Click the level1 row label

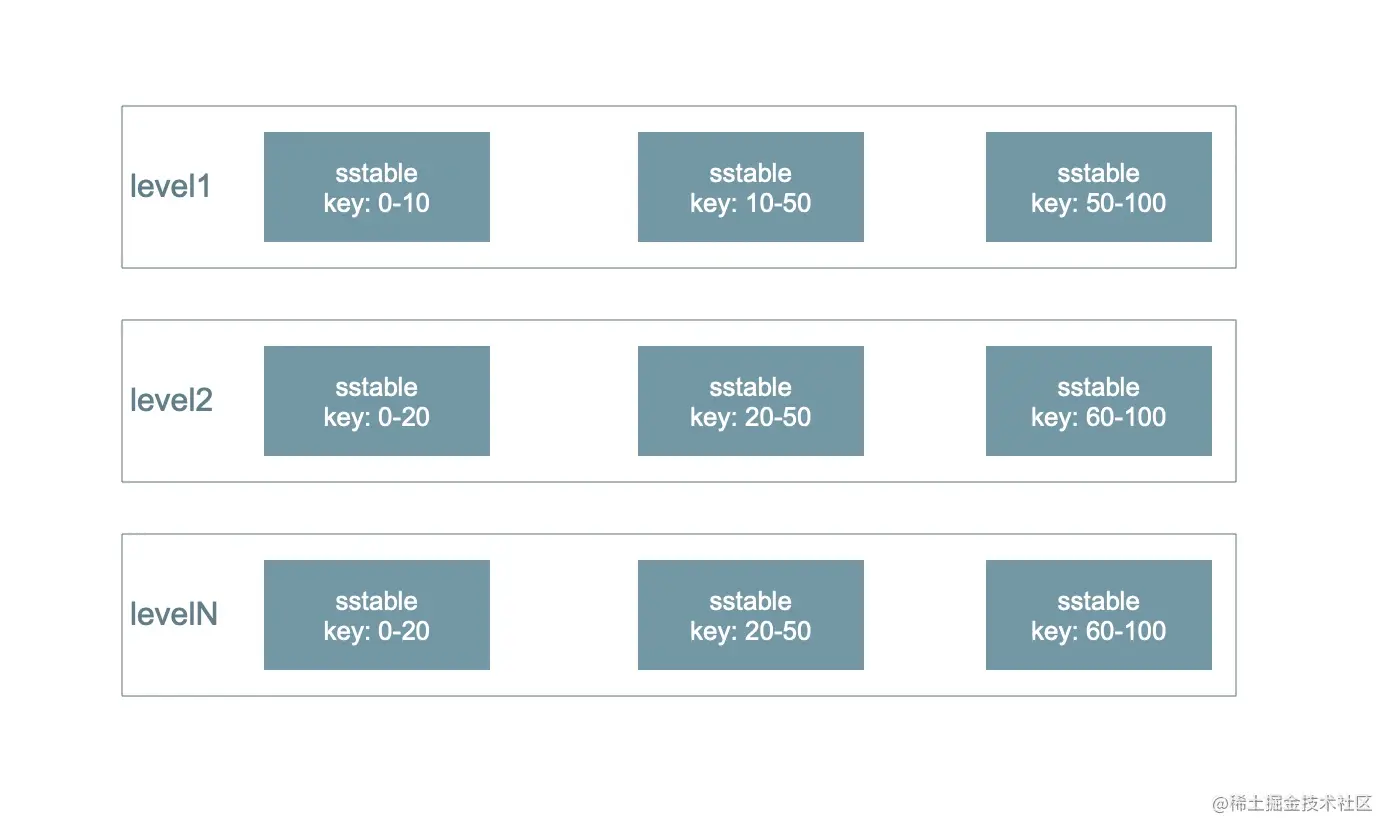pyautogui.click(x=171, y=186)
